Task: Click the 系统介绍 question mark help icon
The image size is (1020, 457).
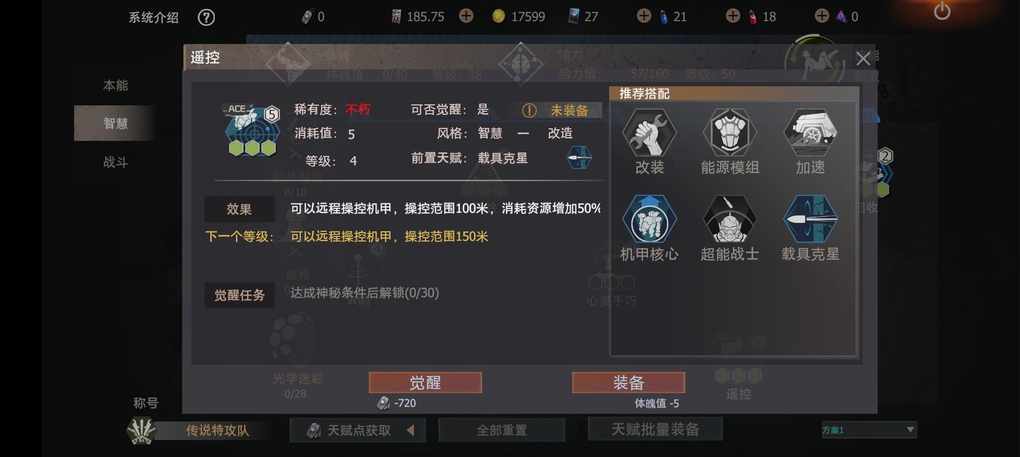Action: pyautogui.click(x=206, y=18)
